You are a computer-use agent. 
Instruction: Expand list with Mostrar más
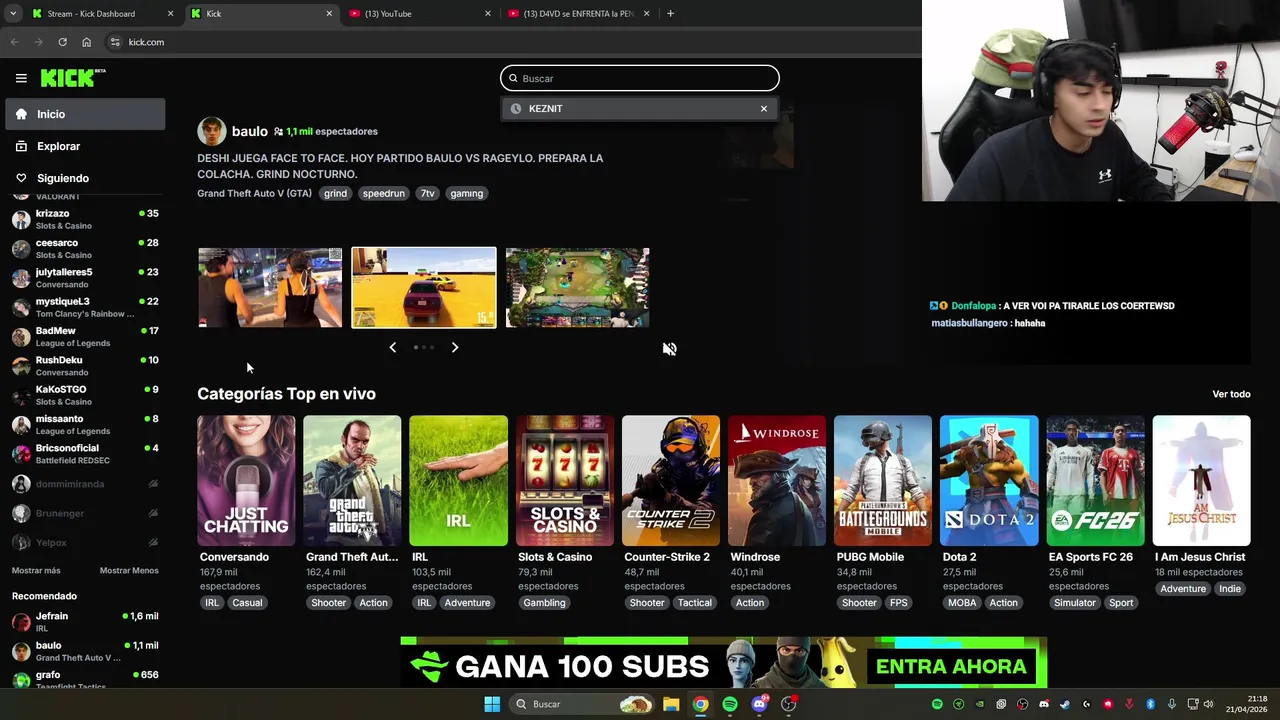tap(36, 570)
